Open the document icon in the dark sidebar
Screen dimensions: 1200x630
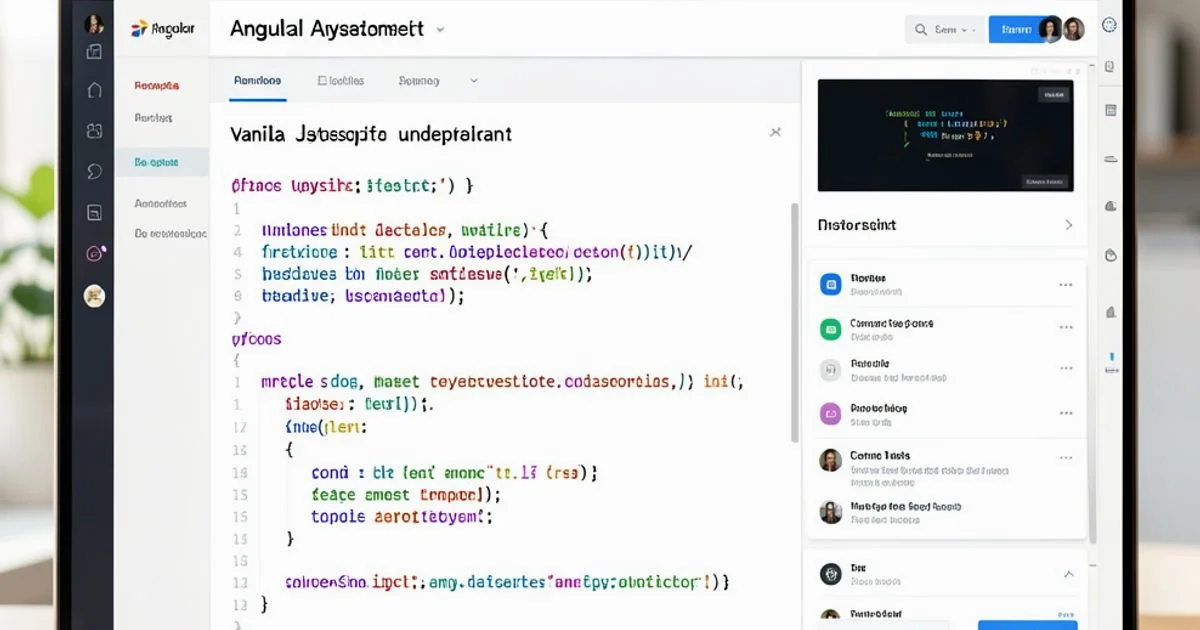point(94,211)
